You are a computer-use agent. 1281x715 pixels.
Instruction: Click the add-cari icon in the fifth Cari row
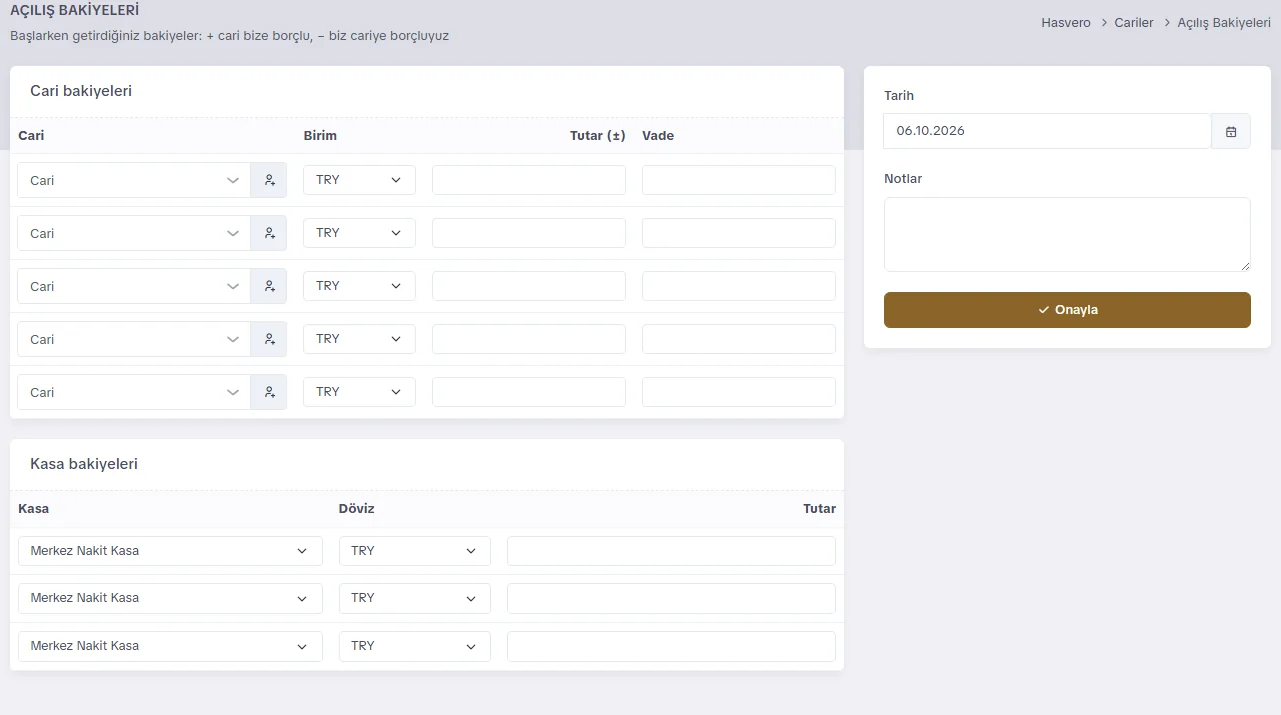tap(269, 392)
